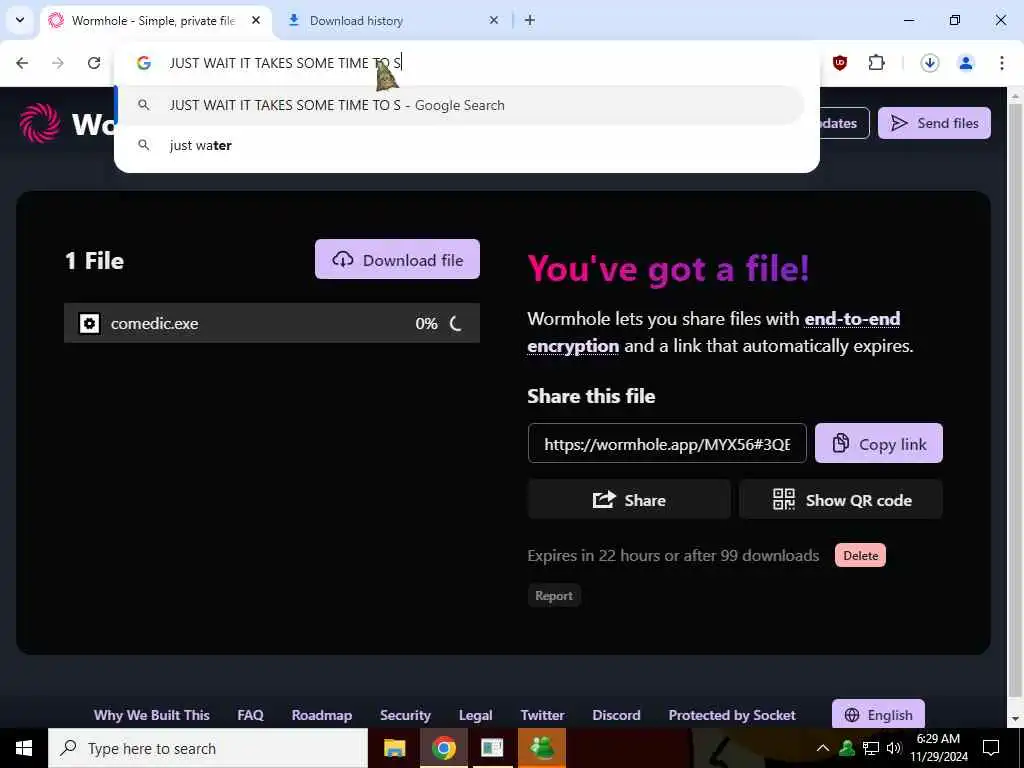The height and width of the screenshot is (768, 1024).
Task: Open the Extensions puzzle piece menu
Action: pyautogui.click(x=876, y=63)
